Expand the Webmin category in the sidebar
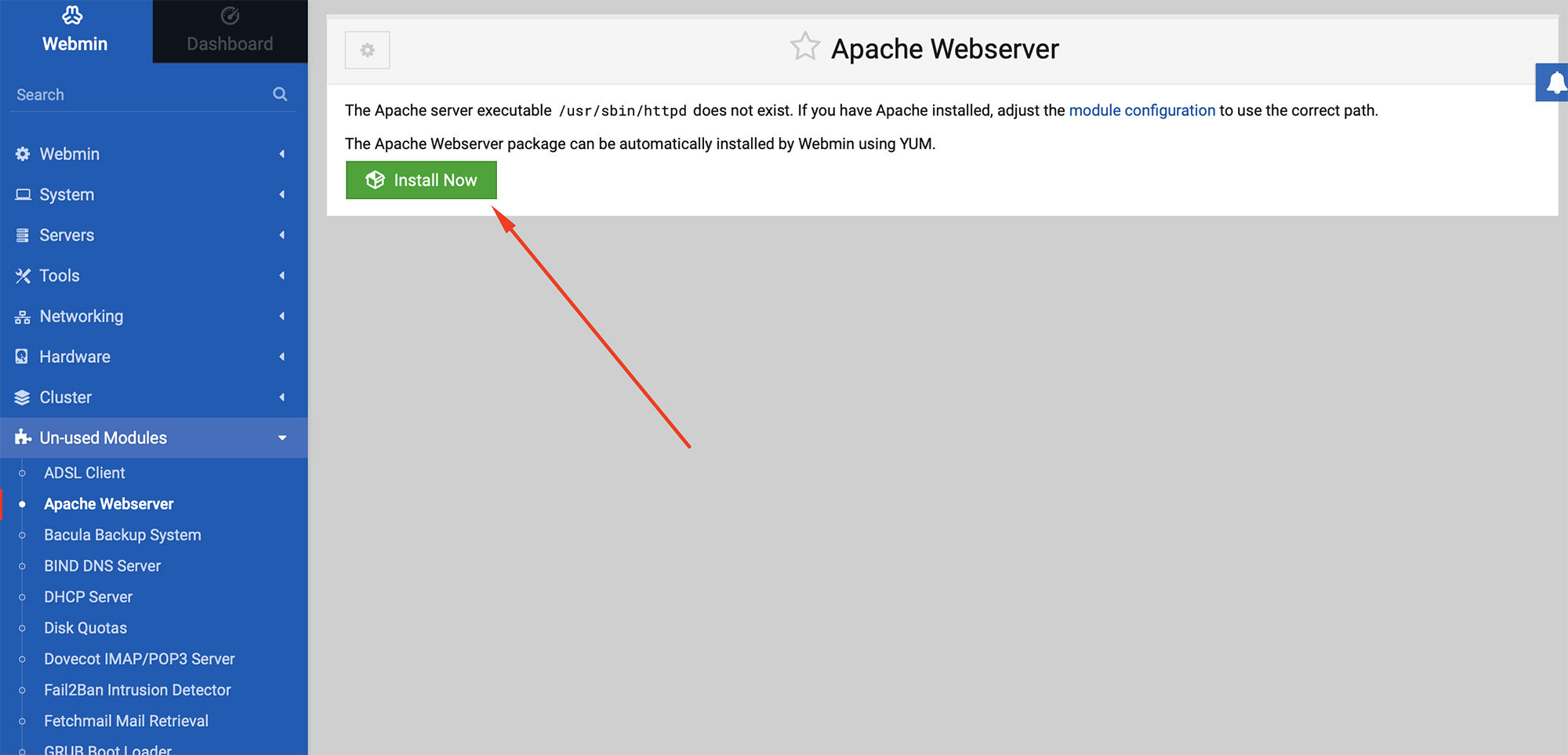This screenshot has height=755, width=1568. 154,154
